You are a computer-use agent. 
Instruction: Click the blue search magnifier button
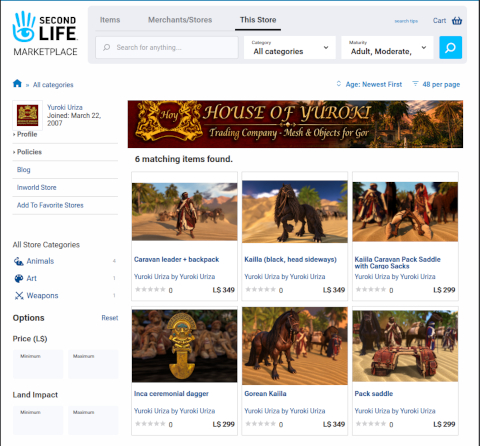(x=450, y=48)
